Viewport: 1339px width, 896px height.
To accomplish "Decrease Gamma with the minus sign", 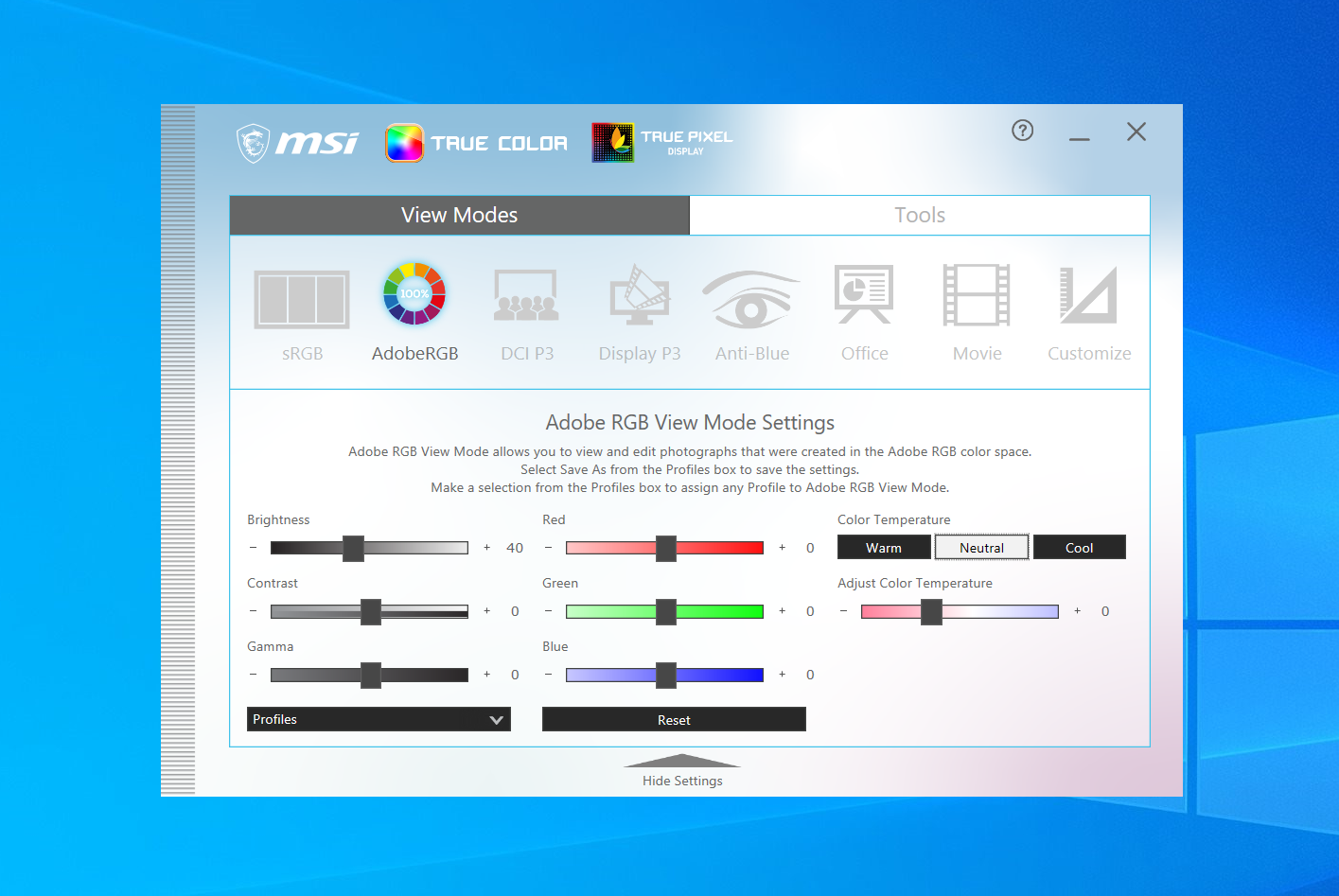I will click(x=253, y=675).
